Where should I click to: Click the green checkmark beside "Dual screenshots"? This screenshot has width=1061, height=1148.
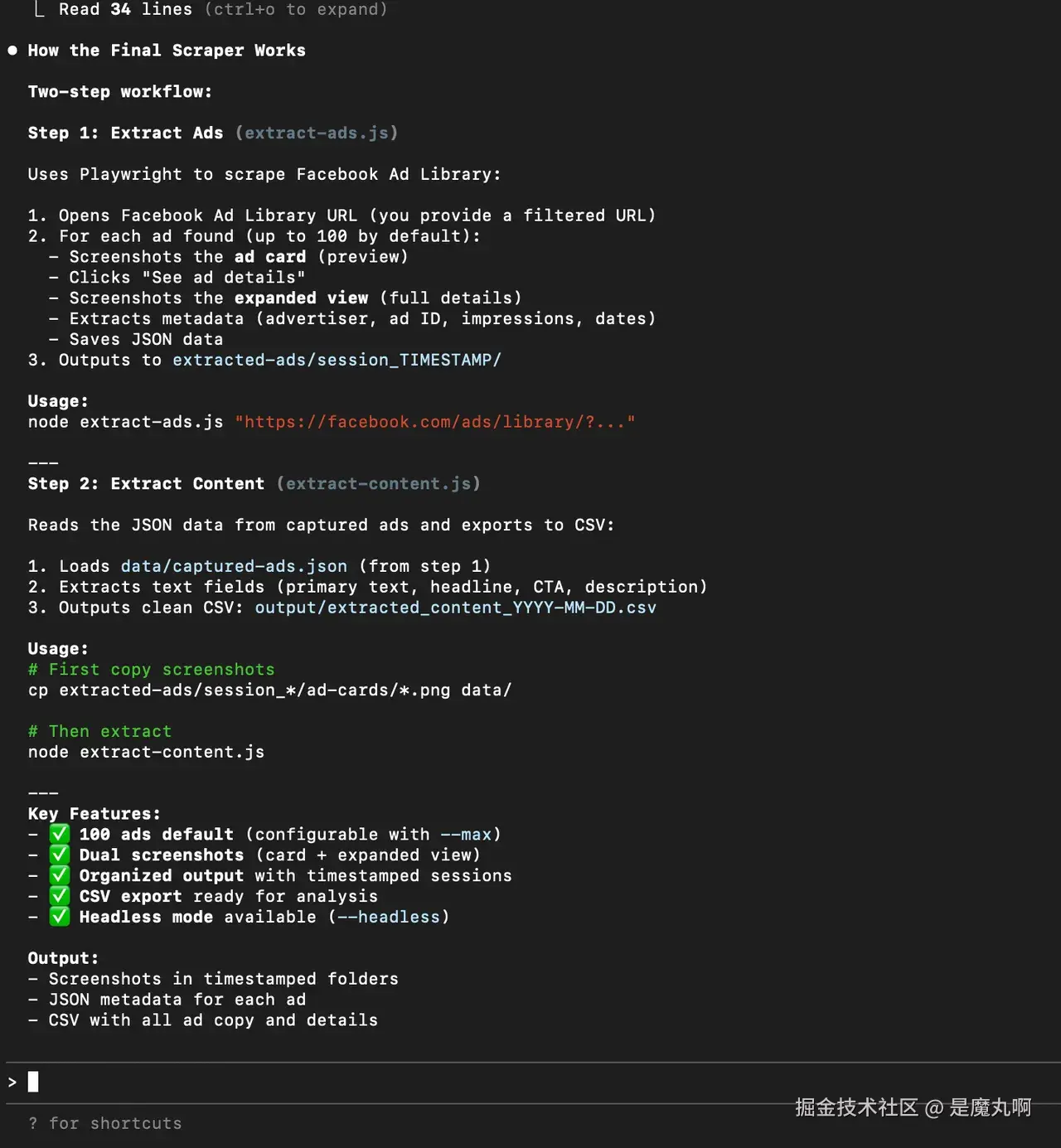(59, 855)
